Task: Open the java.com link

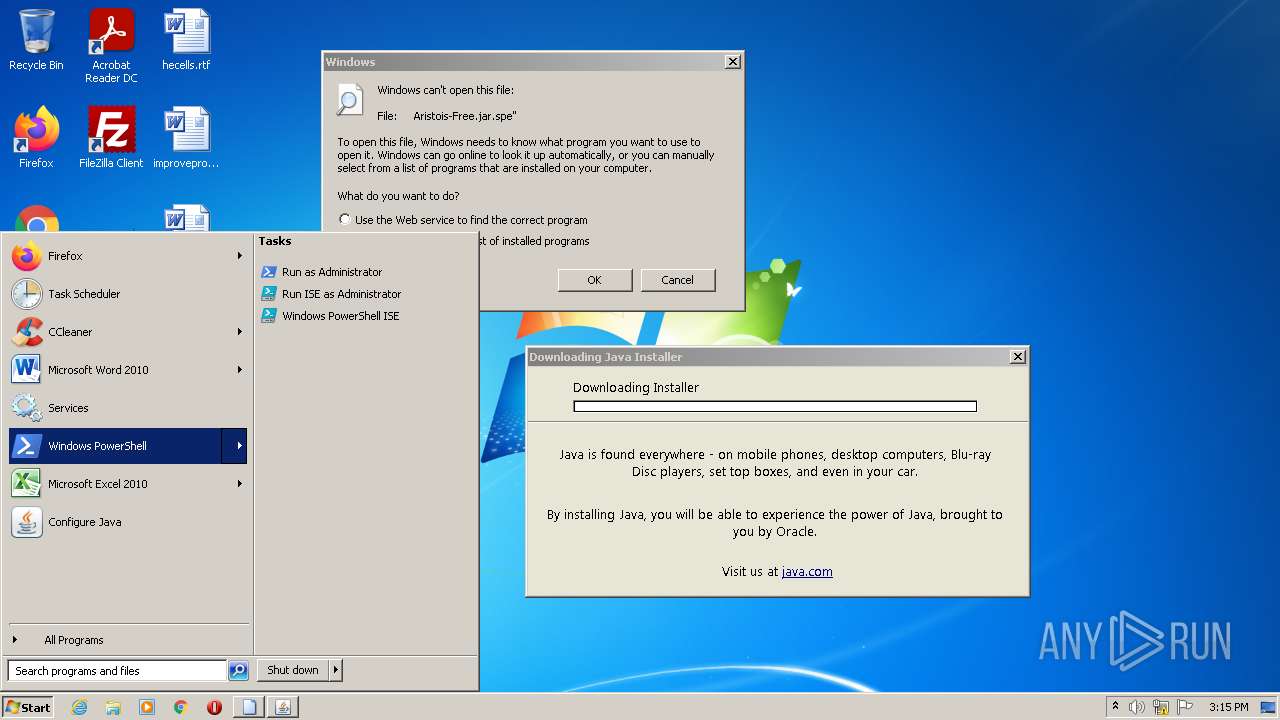Action: [807, 572]
